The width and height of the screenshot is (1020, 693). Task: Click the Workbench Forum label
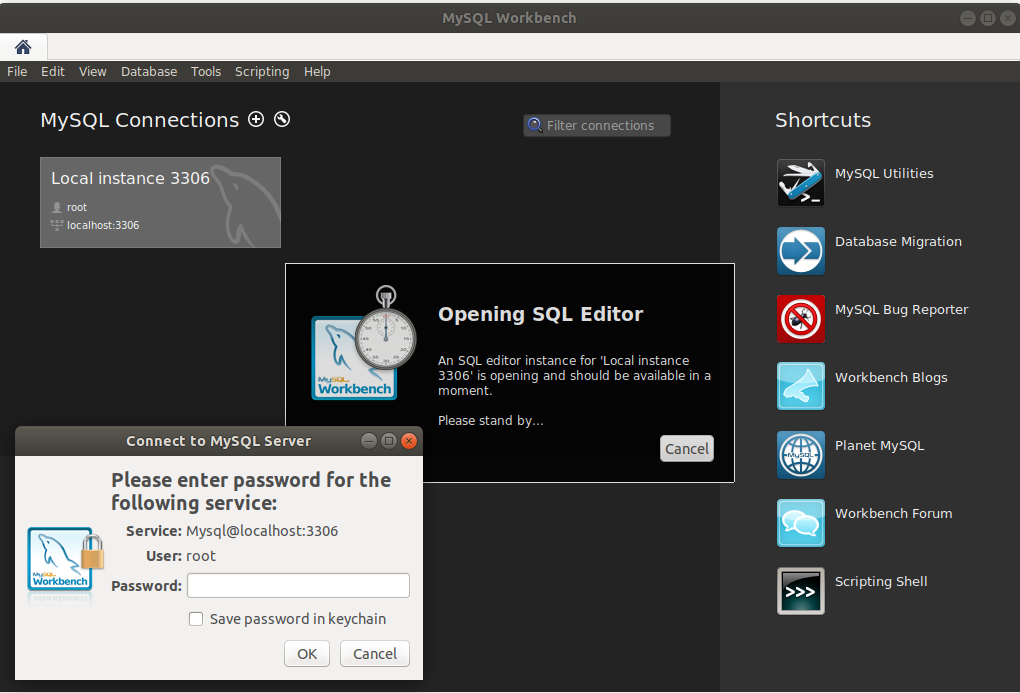point(894,513)
